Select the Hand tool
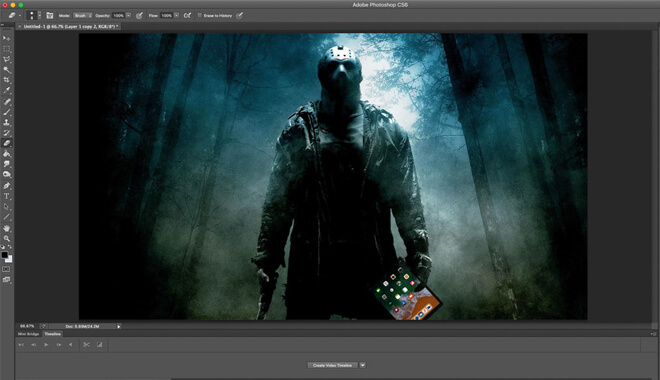 pyautogui.click(x=7, y=228)
